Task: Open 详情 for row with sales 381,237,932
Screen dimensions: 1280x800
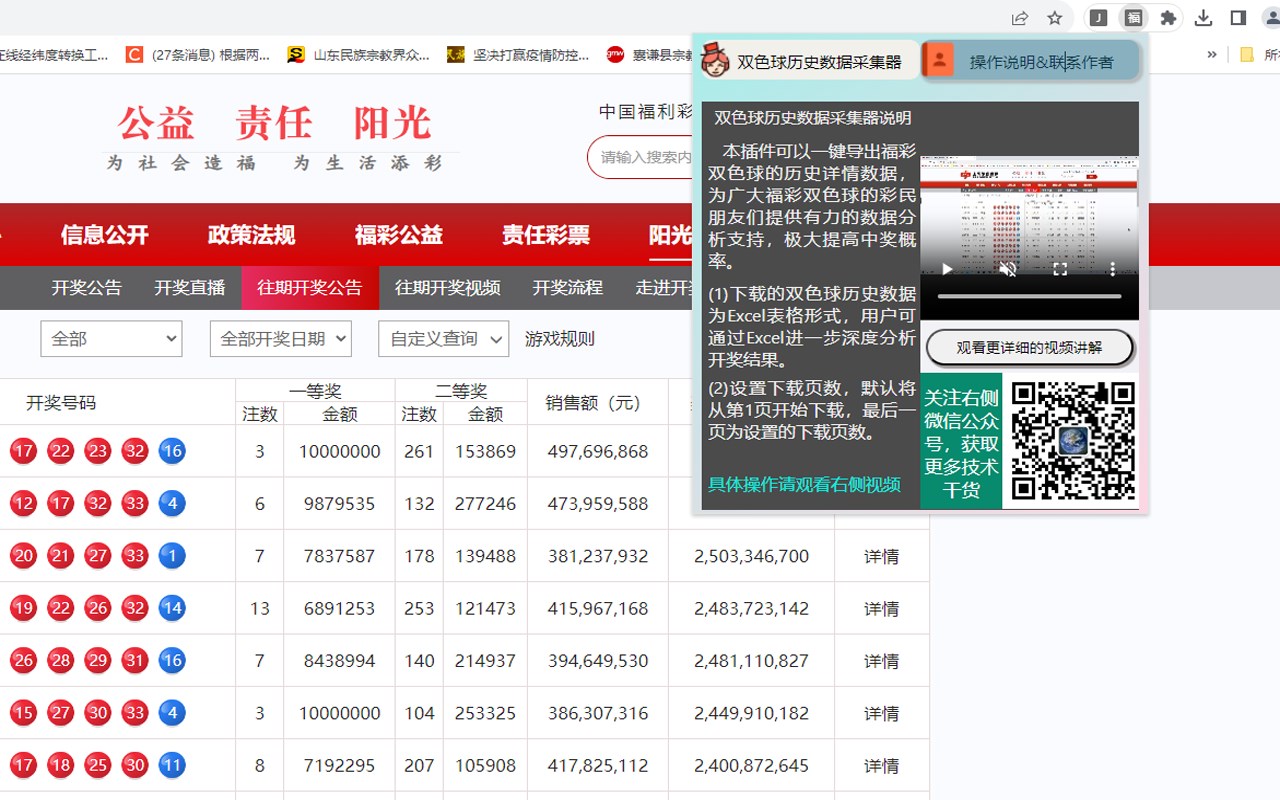Action: [x=881, y=556]
